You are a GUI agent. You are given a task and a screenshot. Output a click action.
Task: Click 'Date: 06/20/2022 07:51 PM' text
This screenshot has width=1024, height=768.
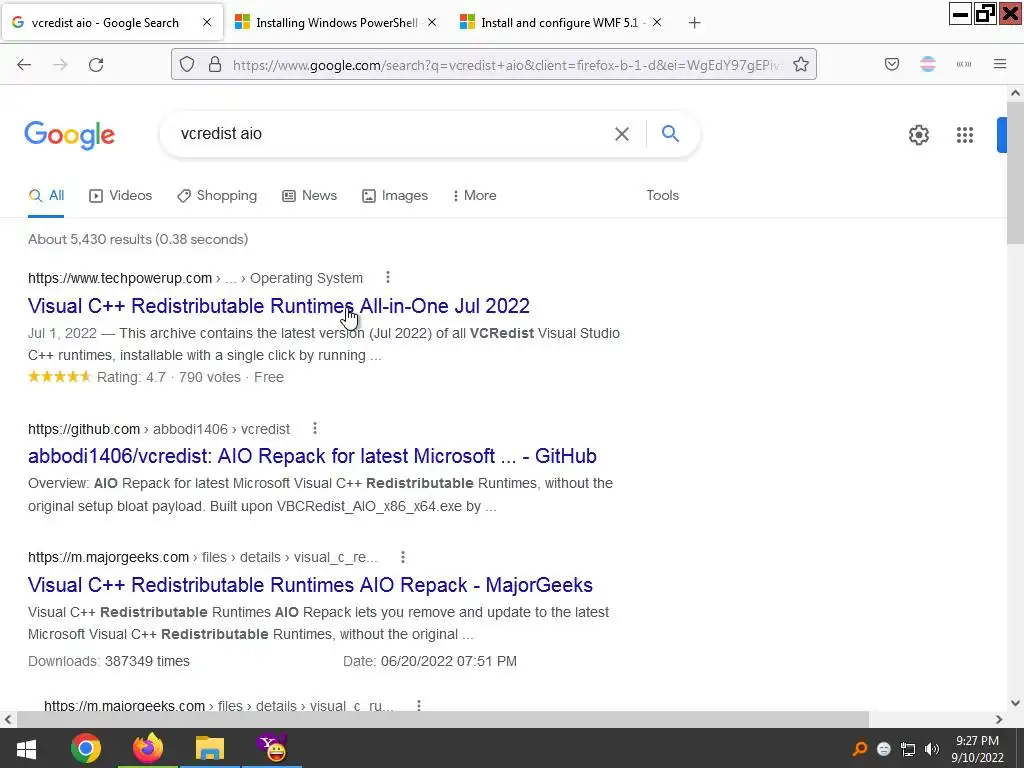tap(430, 661)
